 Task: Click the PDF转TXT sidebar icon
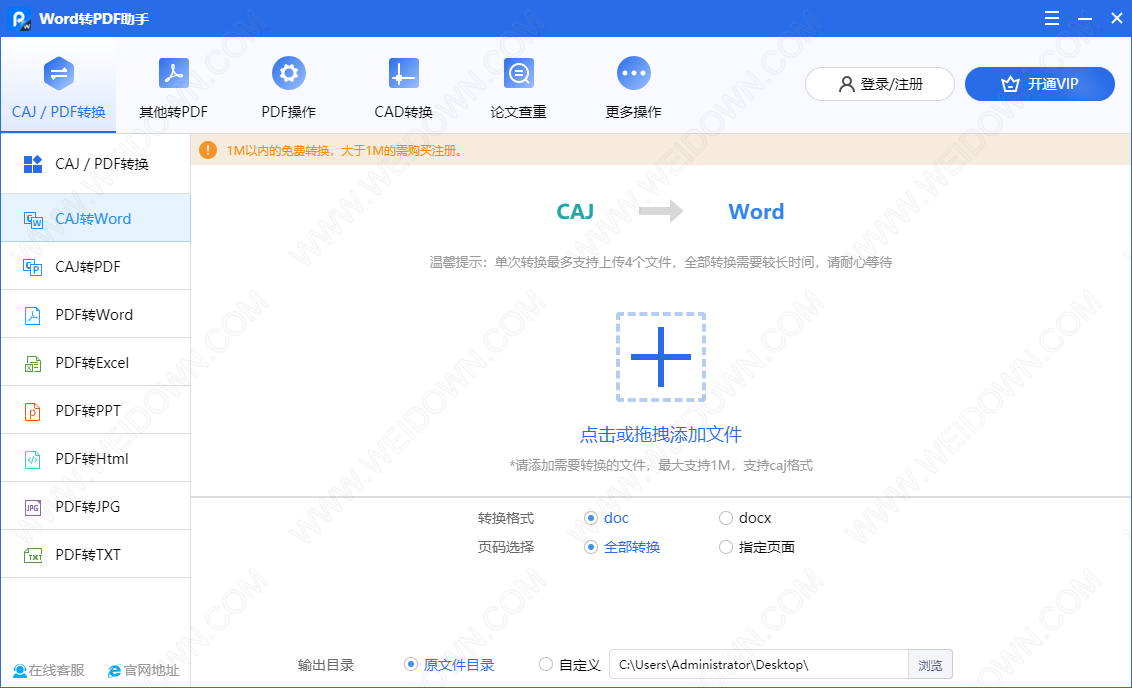click(x=33, y=555)
